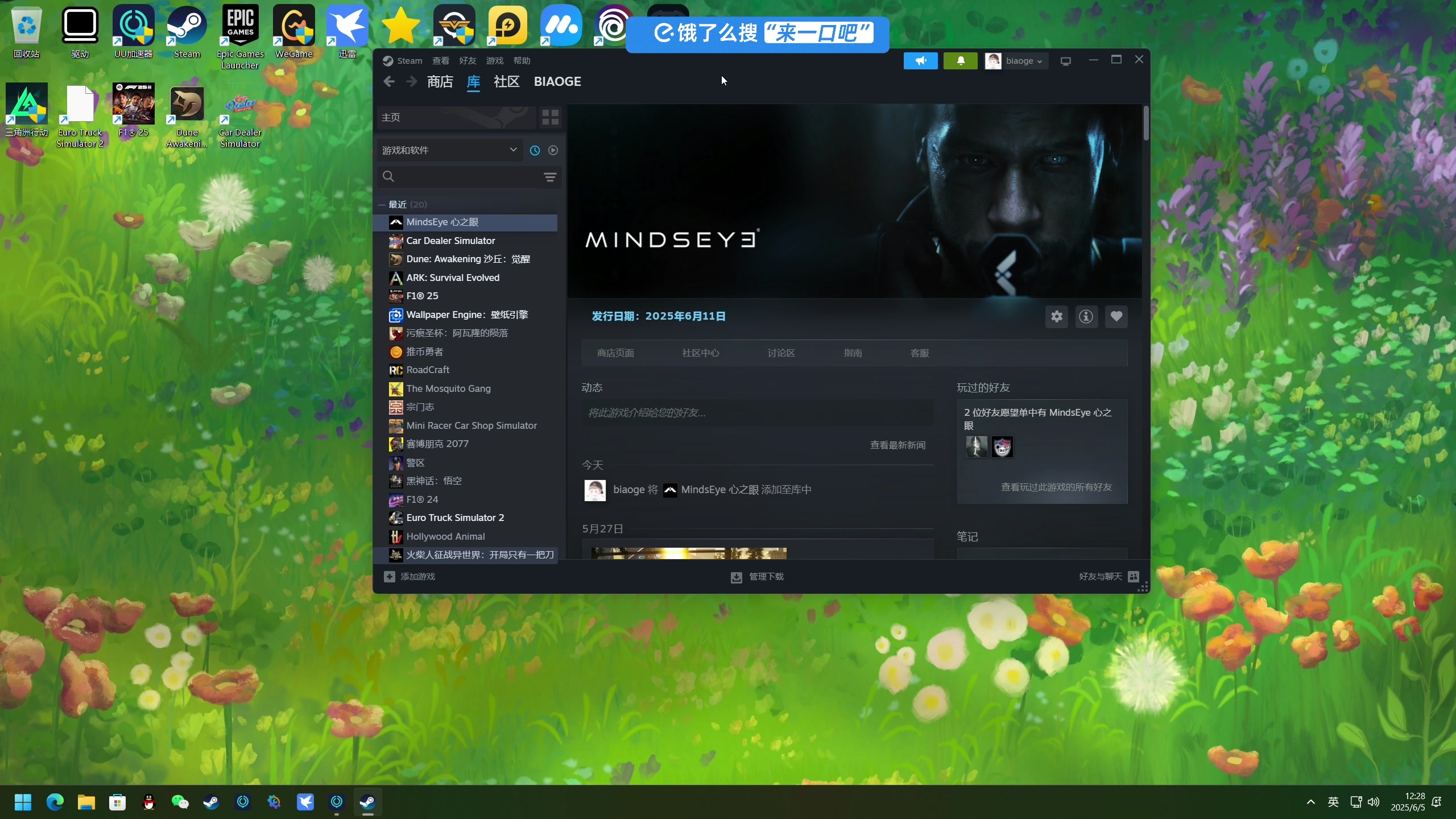Screen dimensions: 1456x819
Task: Open 迅雷 desktop shortcut
Action: (347, 31)
